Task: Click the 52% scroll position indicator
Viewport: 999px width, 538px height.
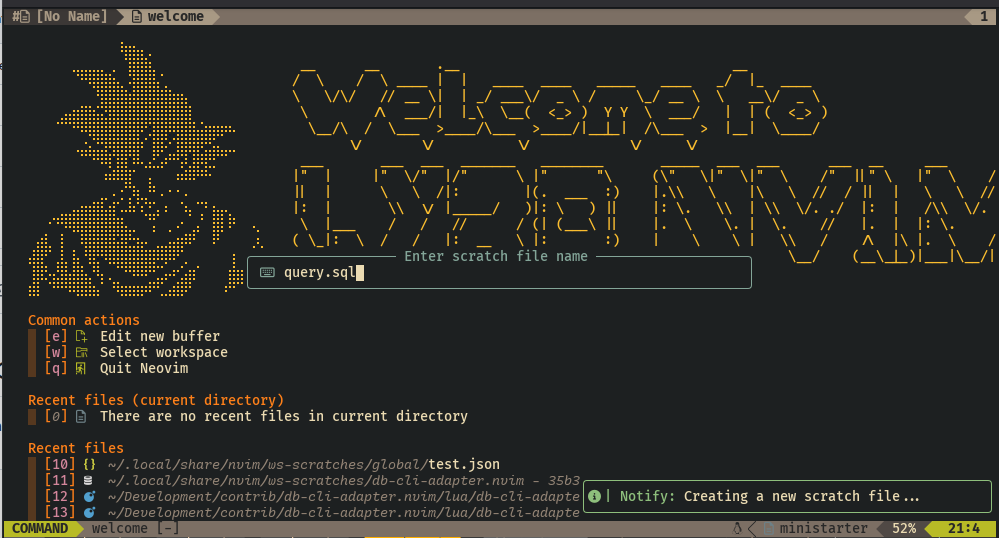Action: coord(903,528)
